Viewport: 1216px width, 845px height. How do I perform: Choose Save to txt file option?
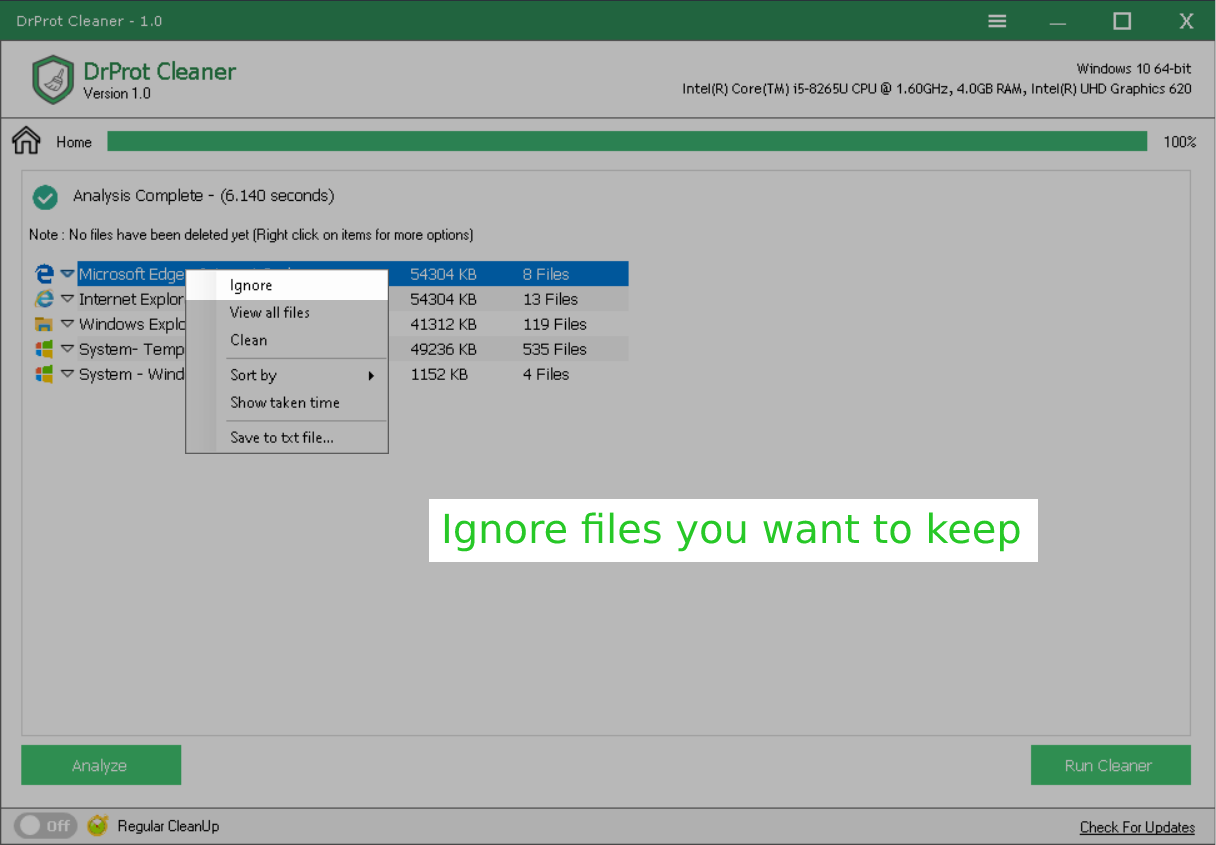[287, 437]
